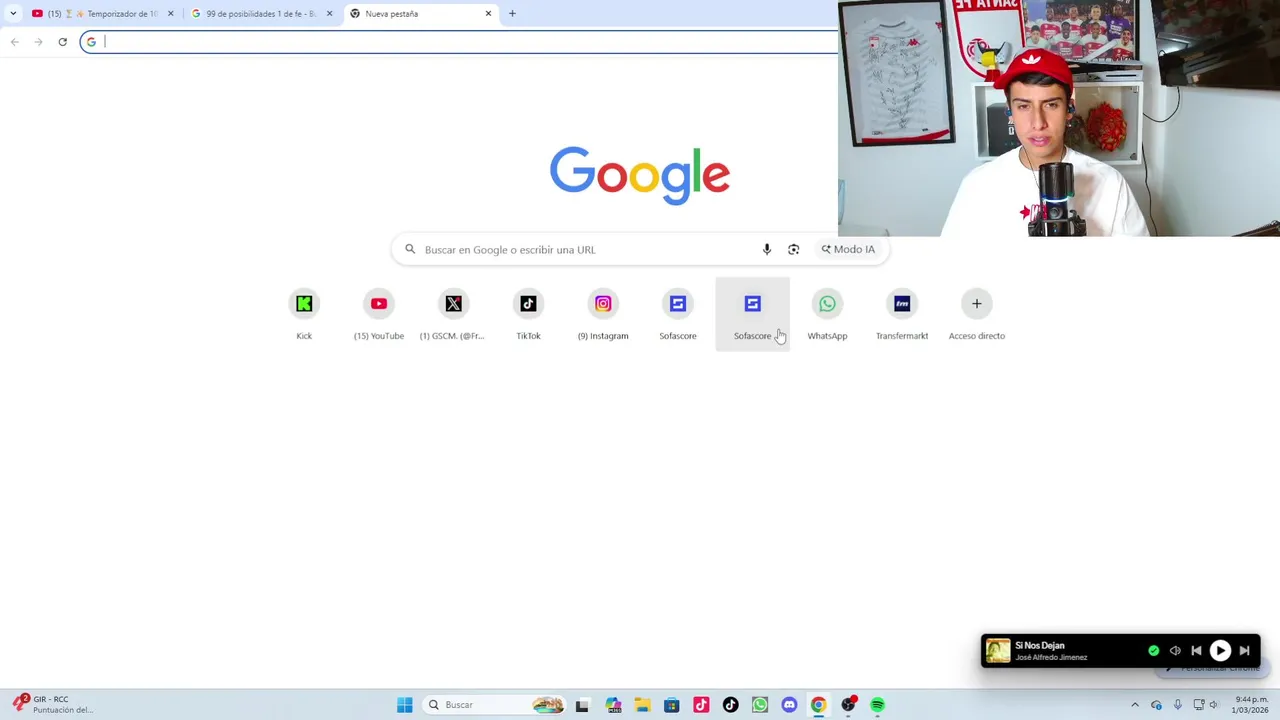Skip to next track in mini player
The width and height of the screenshot is (1280, 720).
click(x=1245, y=651)
